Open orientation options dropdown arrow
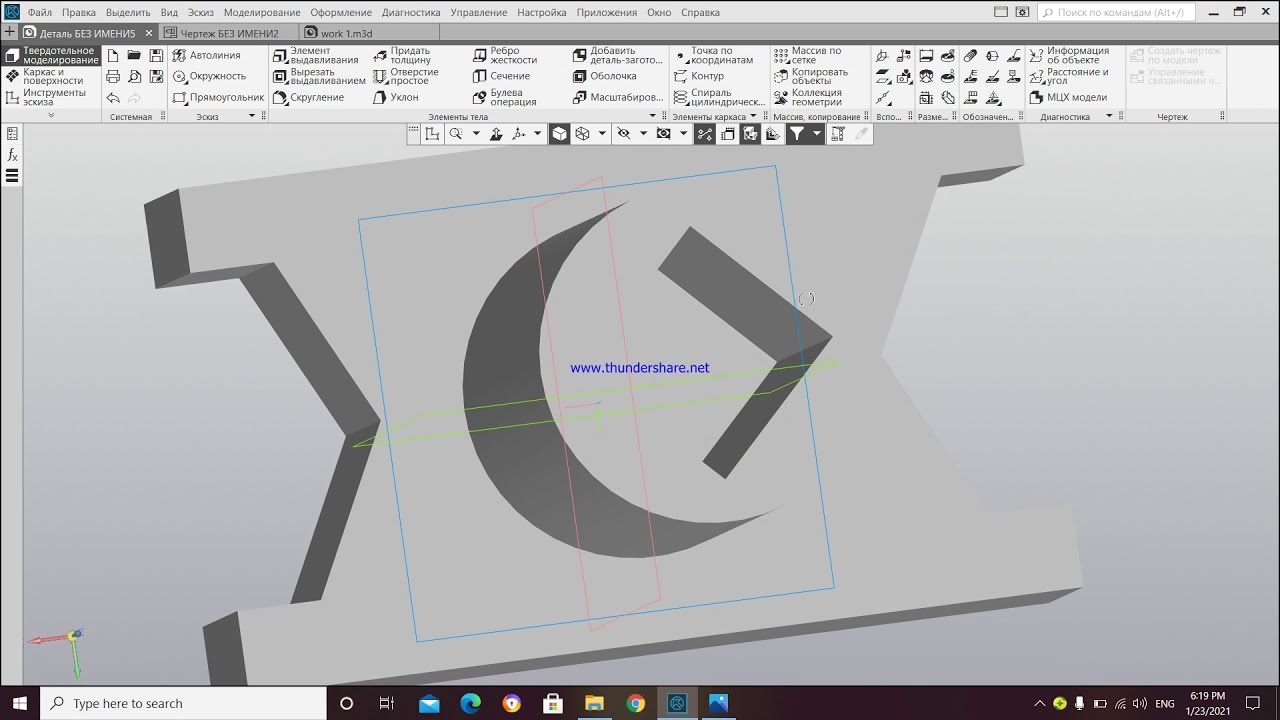This screenshot has width=1280, height=720. pyautogui.click(x=537, y=134)
